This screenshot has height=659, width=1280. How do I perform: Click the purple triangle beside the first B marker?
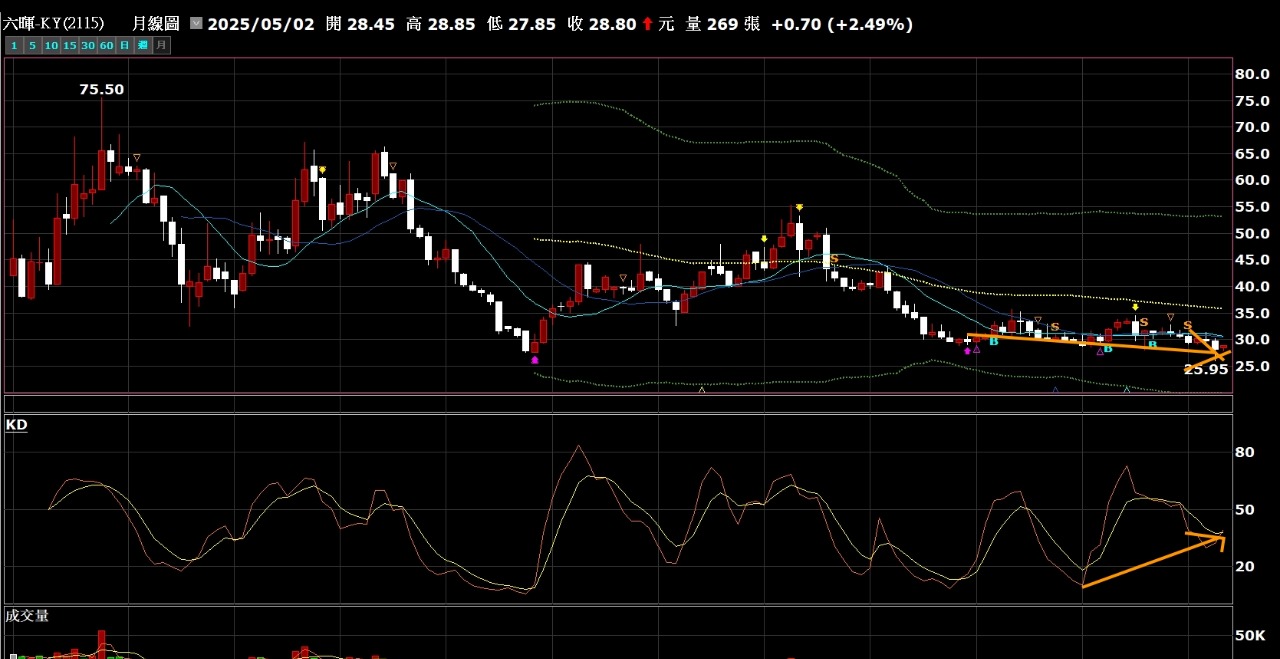tap(977, 349)
